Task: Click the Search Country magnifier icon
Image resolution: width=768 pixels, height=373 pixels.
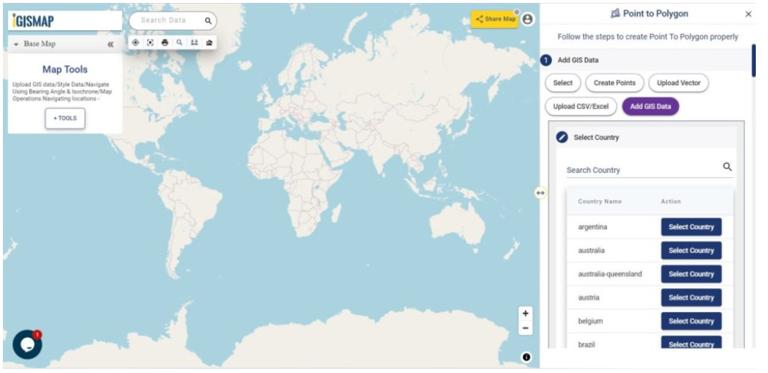Action: [x=727, y=167]
